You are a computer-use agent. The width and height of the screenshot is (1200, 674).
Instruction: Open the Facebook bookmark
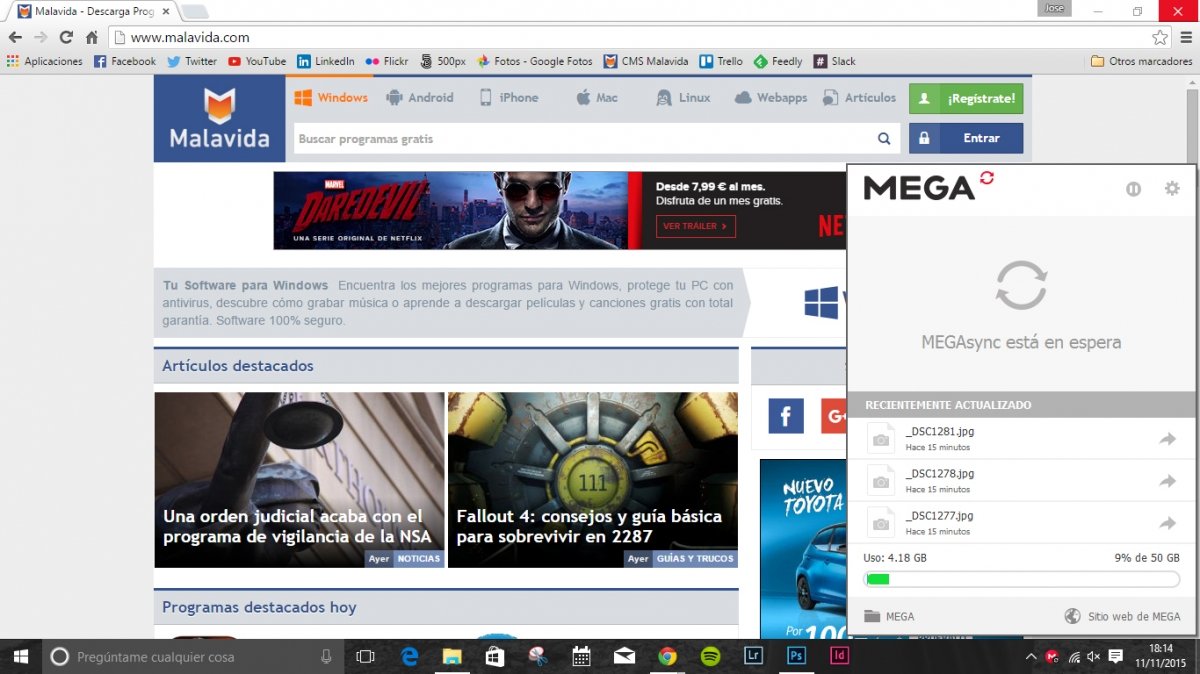click(x=125, y=61)
